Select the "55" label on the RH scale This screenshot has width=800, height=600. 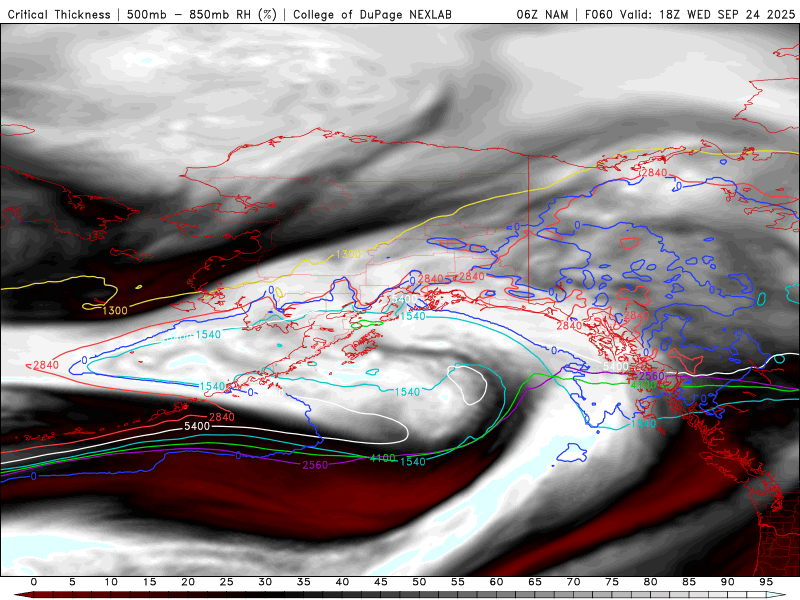pyautogui.click(x=458, y=582)
